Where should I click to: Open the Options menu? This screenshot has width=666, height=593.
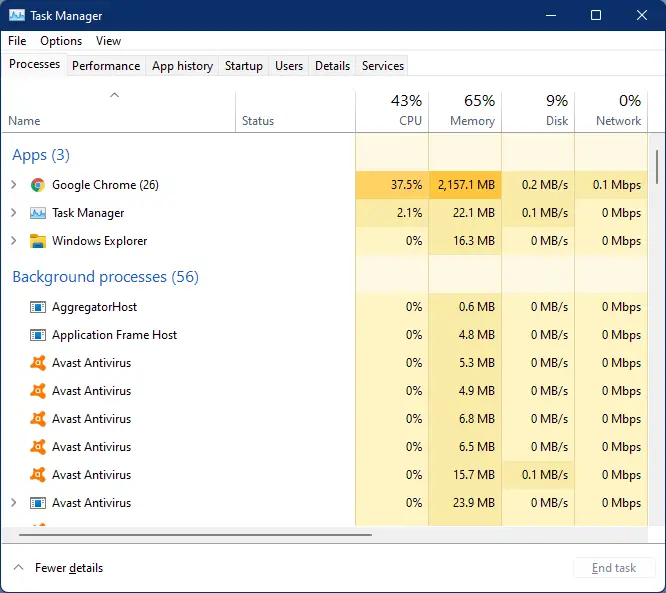[x=61, y=41]
